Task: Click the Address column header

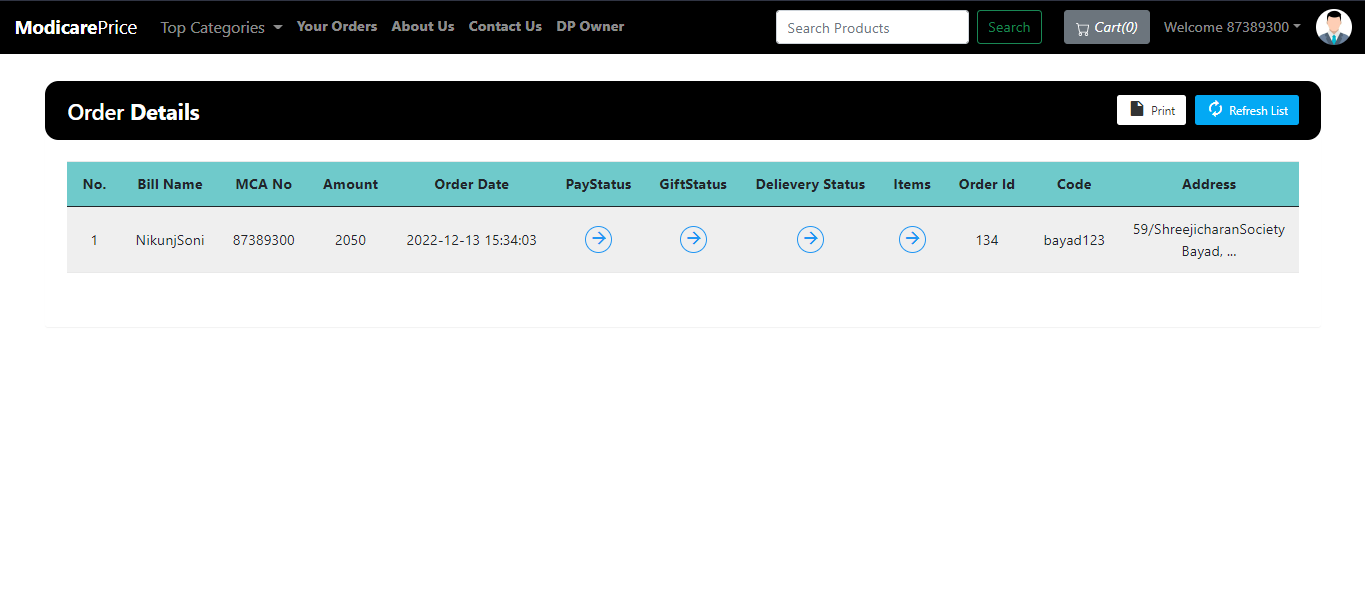Action: point(1209,184)
